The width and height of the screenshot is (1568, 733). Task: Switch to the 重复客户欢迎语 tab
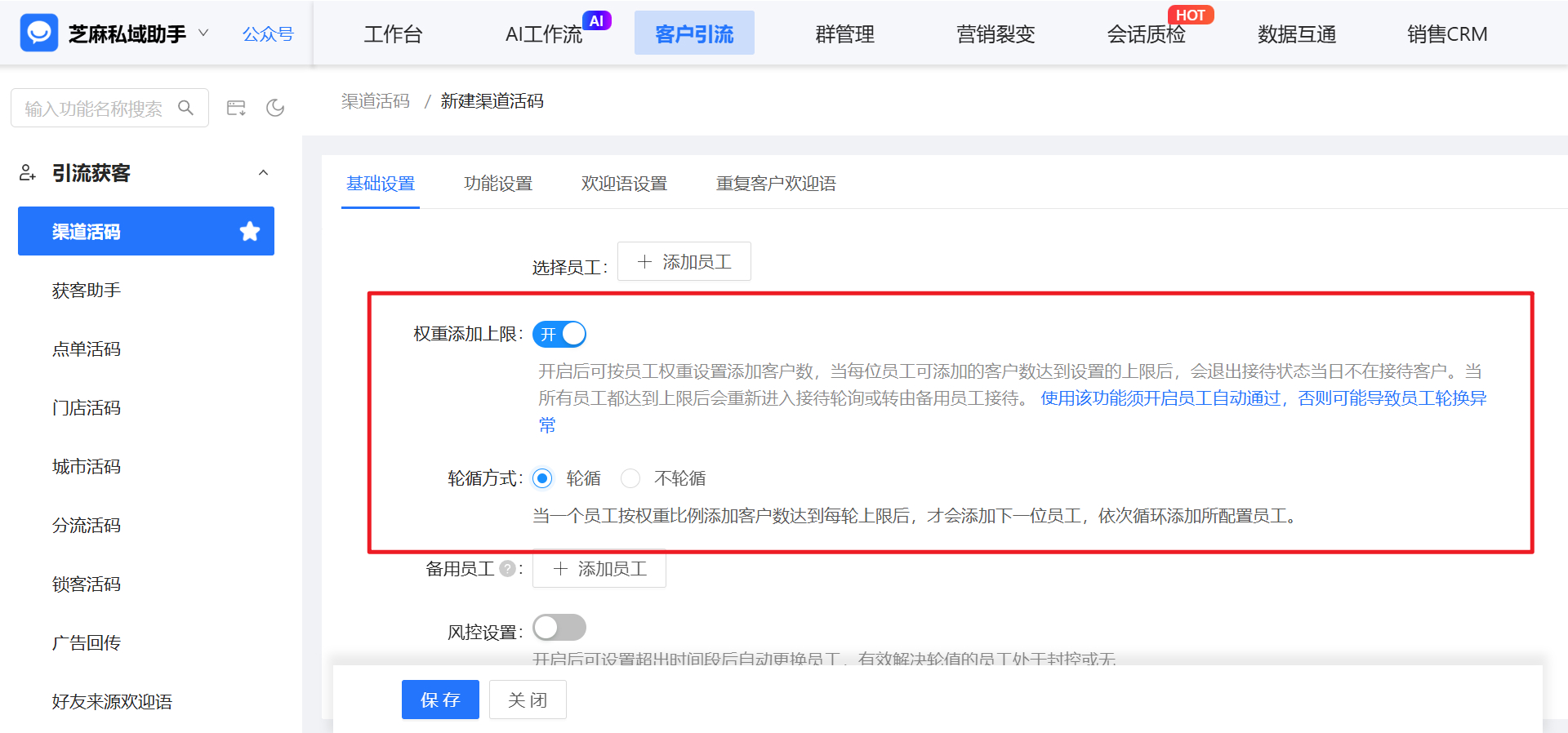coord(776,184)
